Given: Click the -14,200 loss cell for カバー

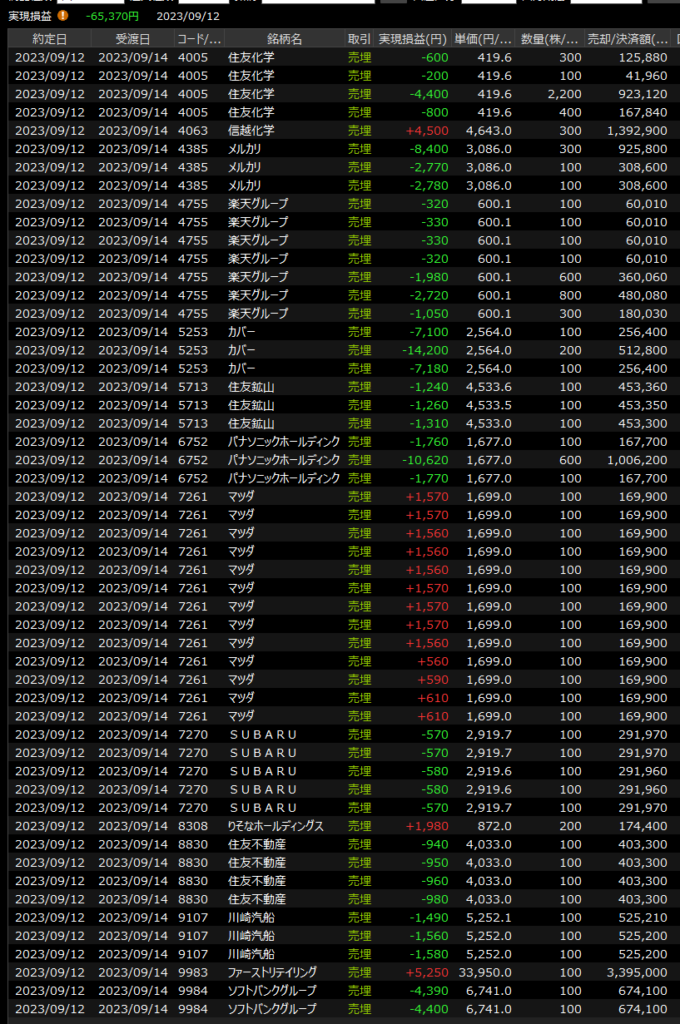Looking at the screenshot, I should [421, 350].
